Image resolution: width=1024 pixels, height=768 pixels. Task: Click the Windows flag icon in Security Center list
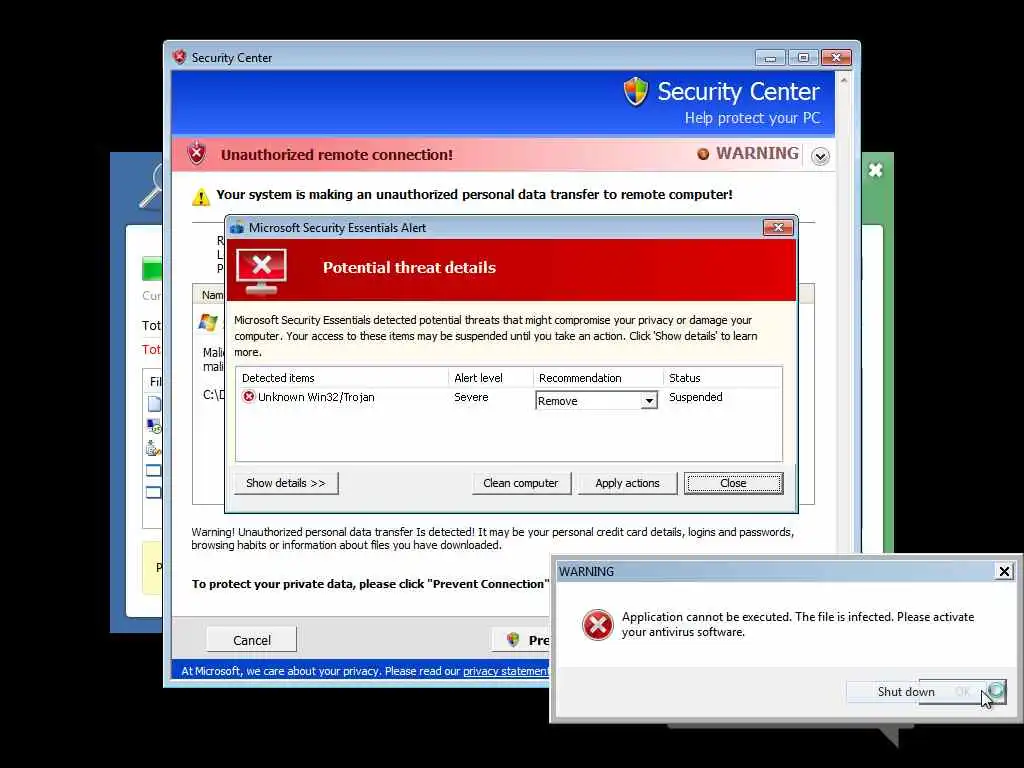(208, 322)
